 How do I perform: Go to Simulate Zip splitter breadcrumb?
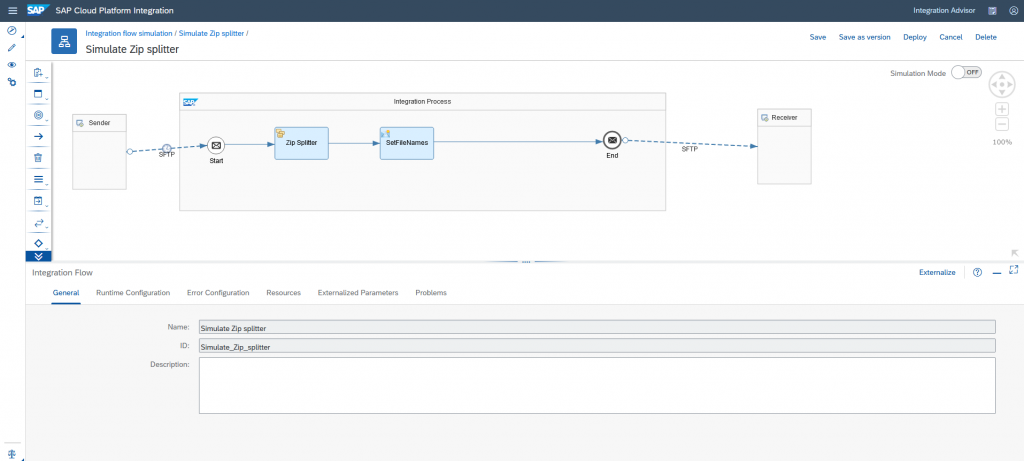pyautogui.click(x=211, y=33)
